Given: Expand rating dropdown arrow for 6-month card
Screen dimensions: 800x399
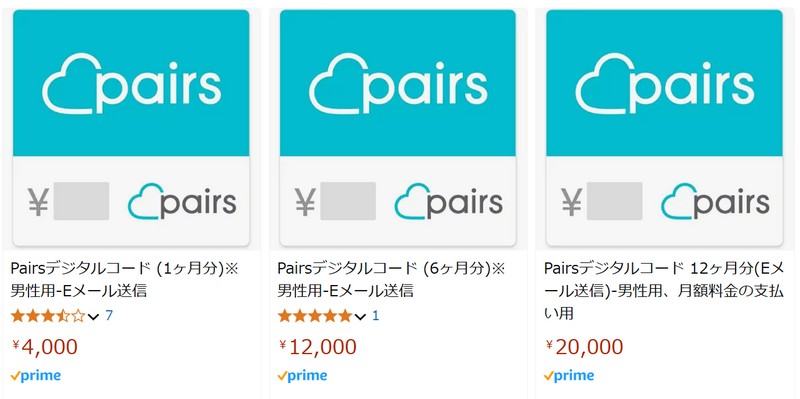Looking at the screenshot, I should [x=360, y=317].
